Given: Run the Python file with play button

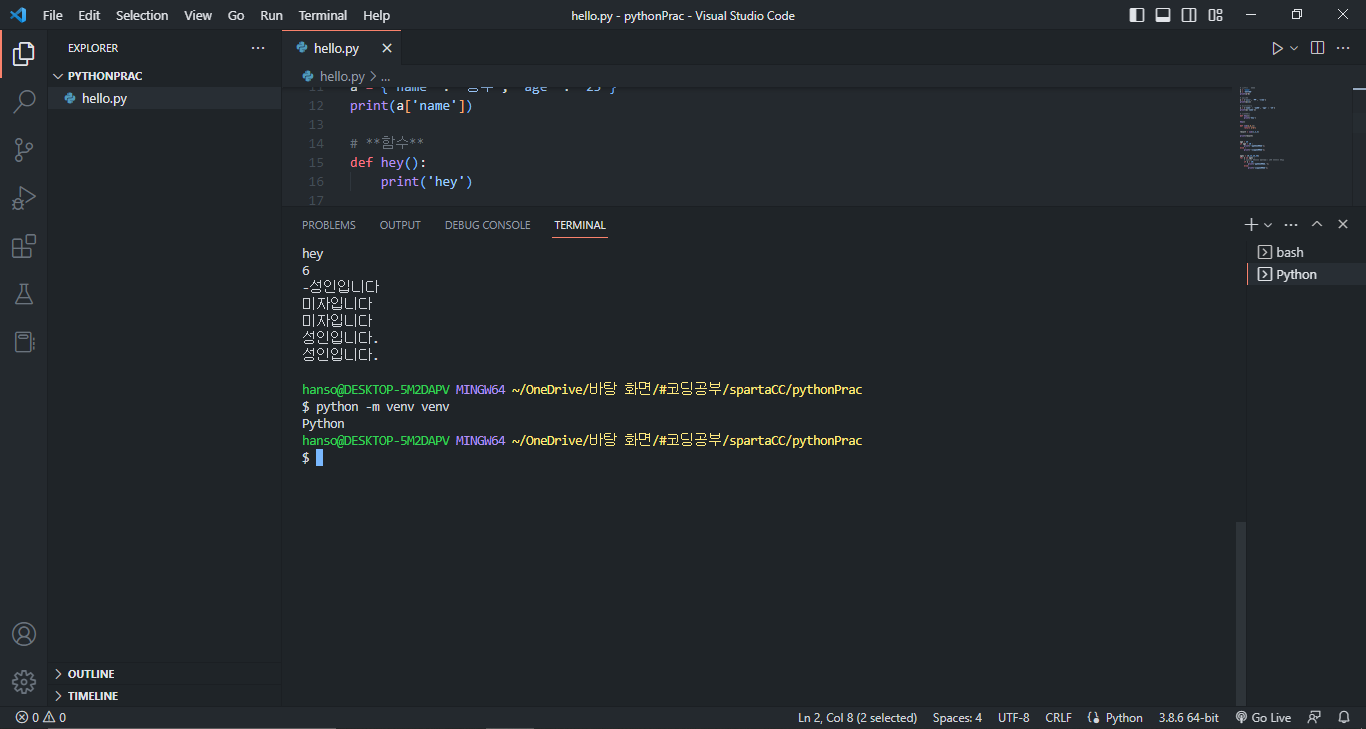Looking at the screenshot, I should click(1277, 48).
